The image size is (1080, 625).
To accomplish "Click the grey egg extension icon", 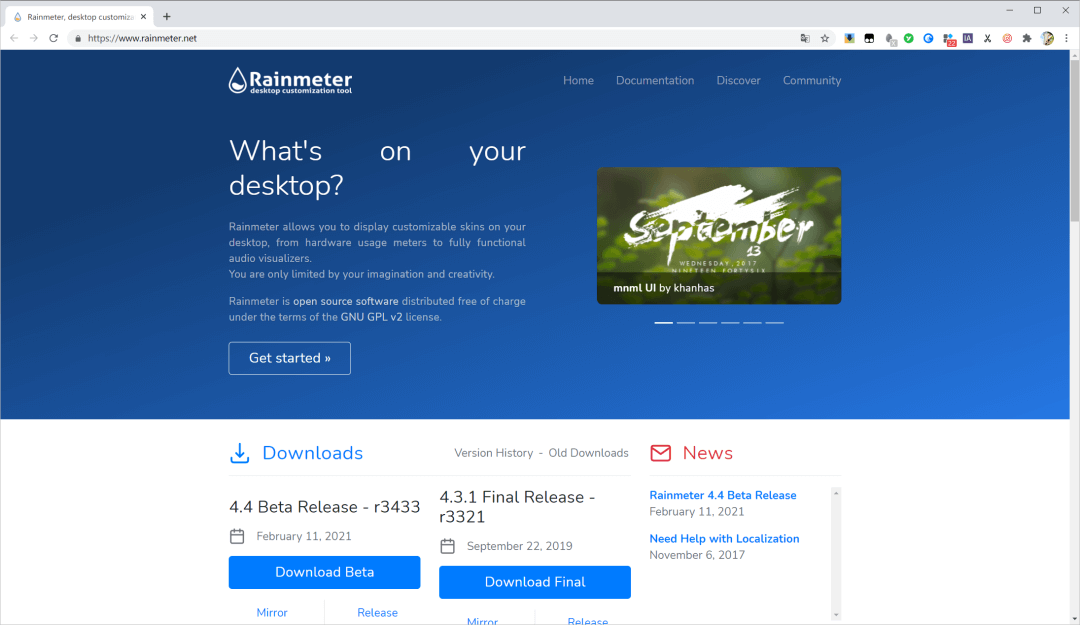I will pyautogui.click(x=890, y=39).
